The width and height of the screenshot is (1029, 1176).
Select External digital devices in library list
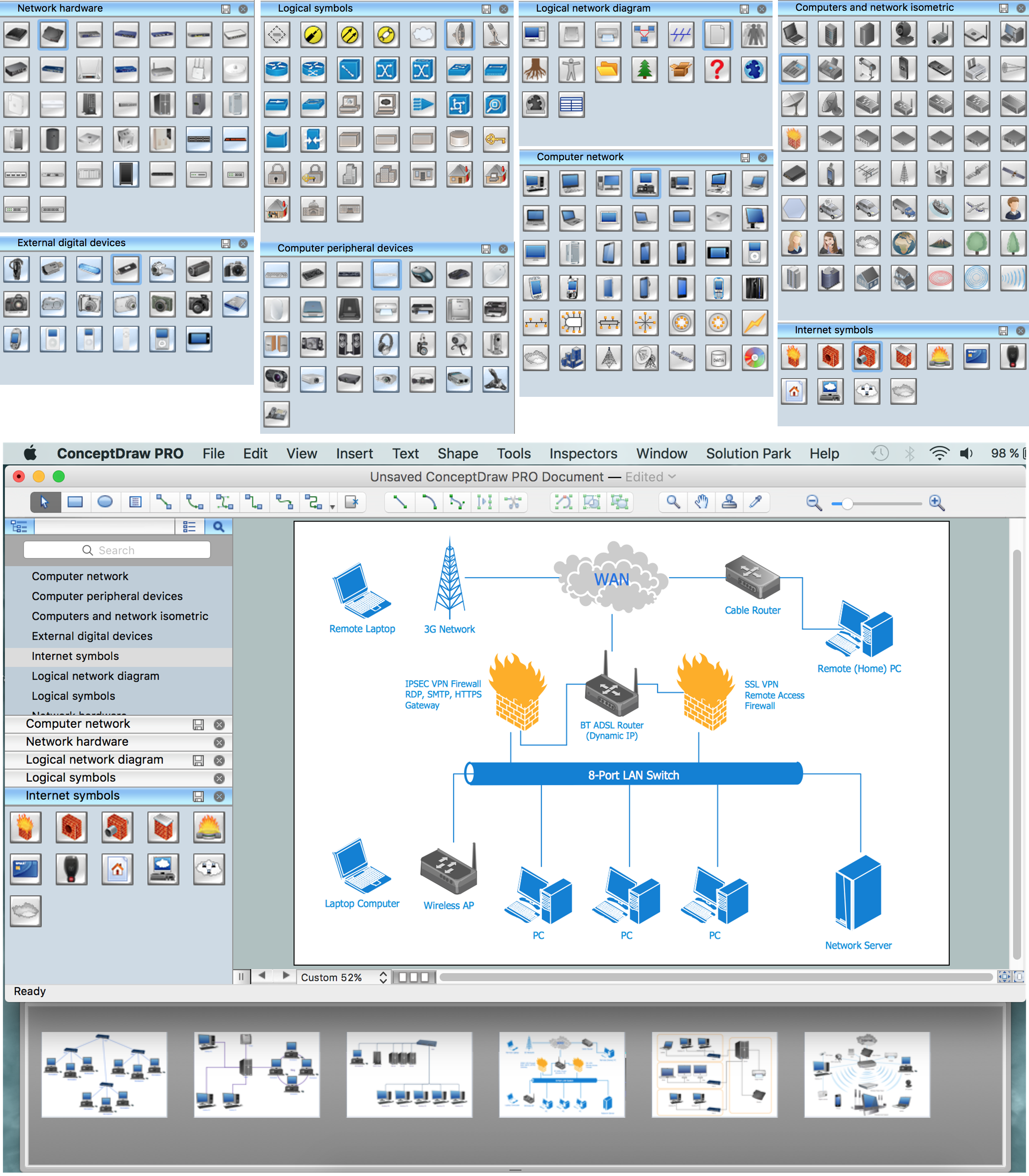(x=92, y=636)
